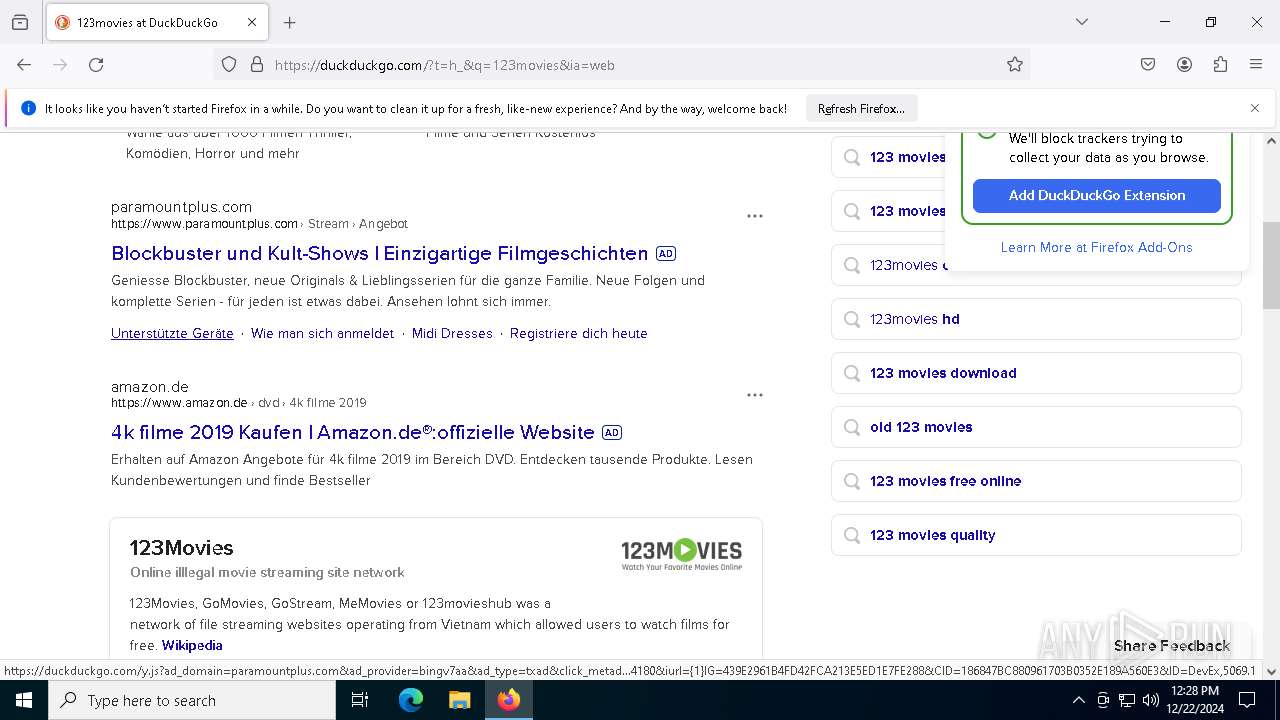This screenshot has height=720, width=1280.
Task: Open Wikipedia link in 123Movies box
Action: pos(192,646)
